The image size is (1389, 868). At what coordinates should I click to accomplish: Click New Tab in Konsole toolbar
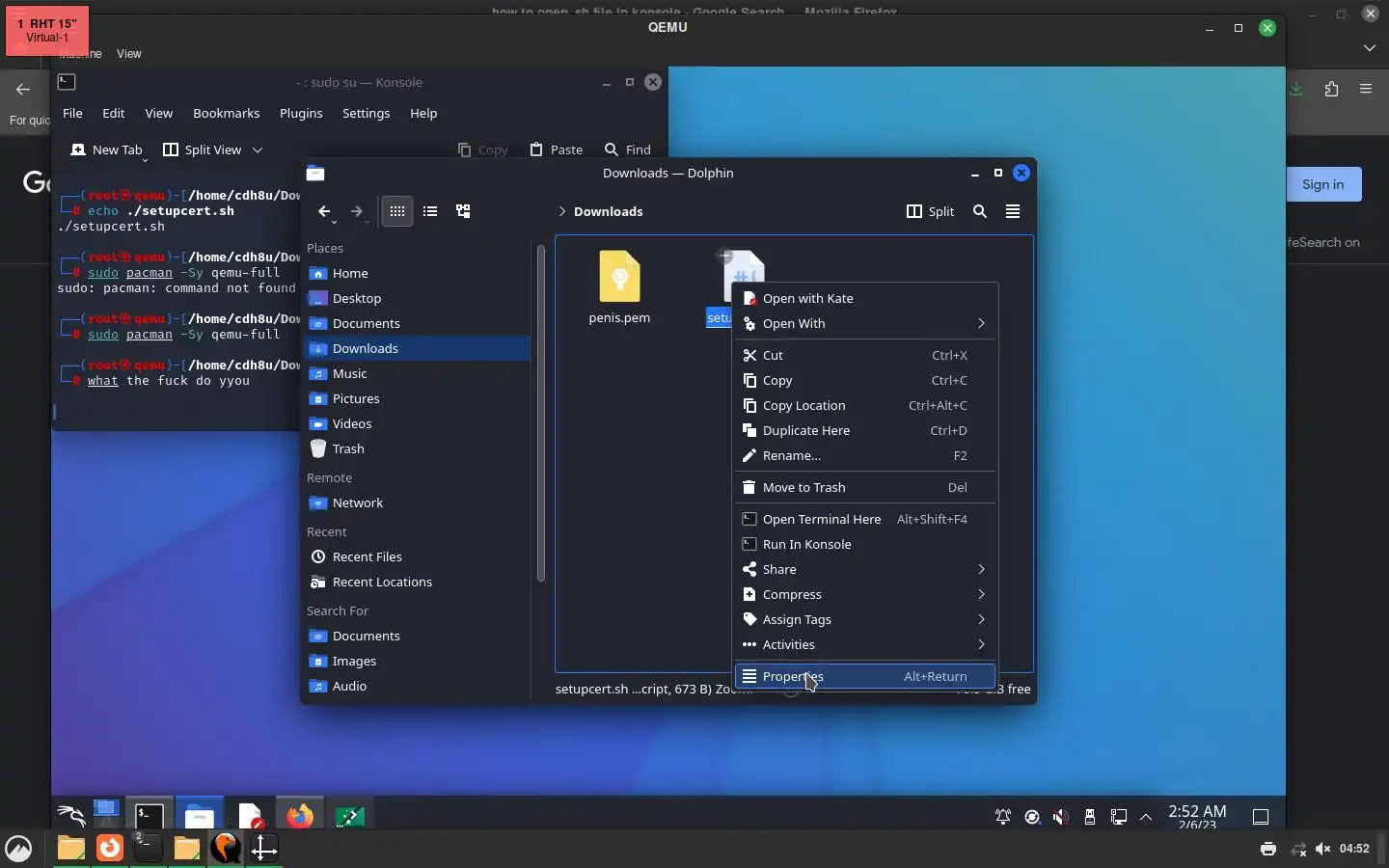tap(106, 149)
